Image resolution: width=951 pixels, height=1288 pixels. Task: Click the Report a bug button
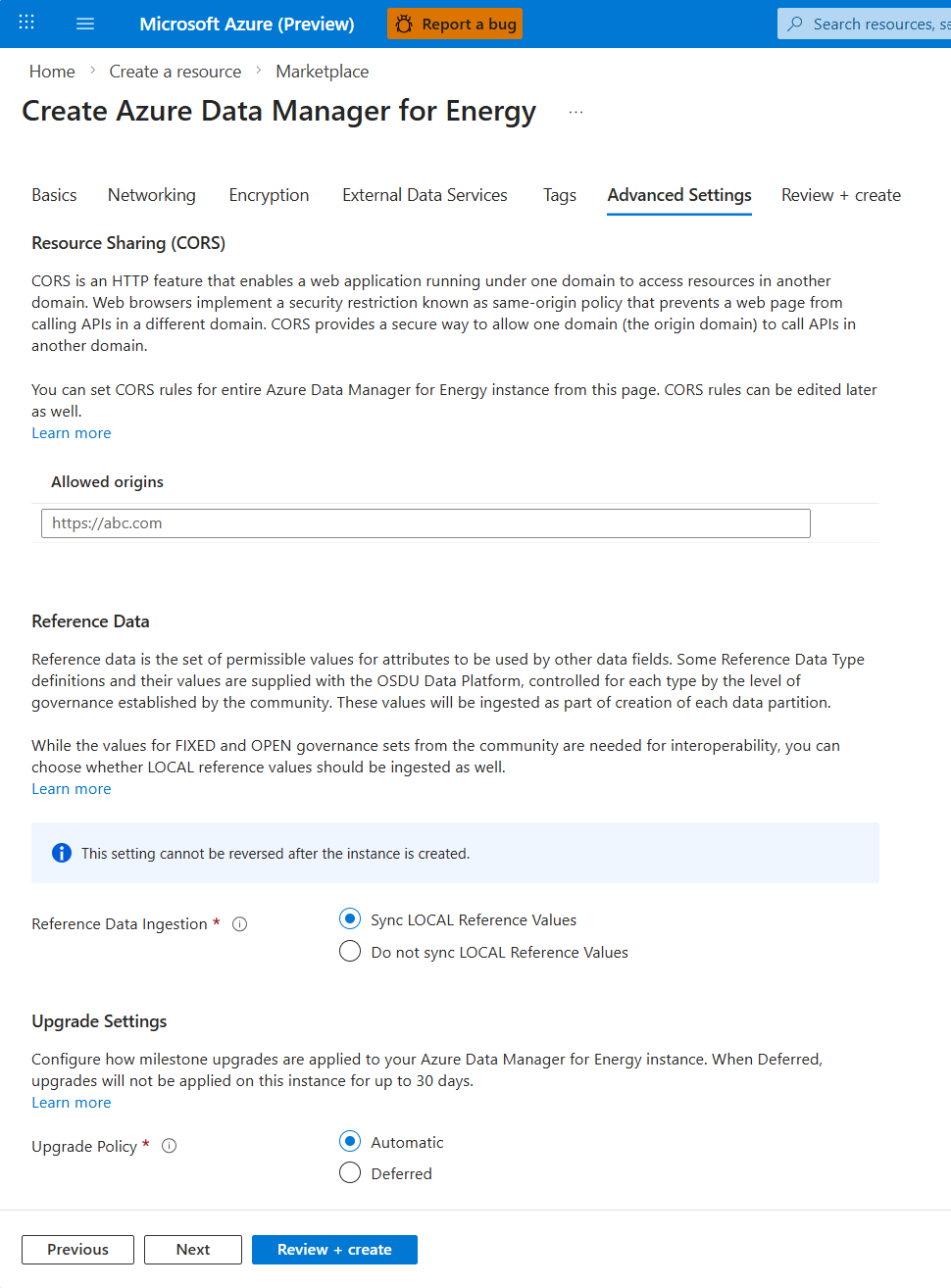tap(455, 24)
